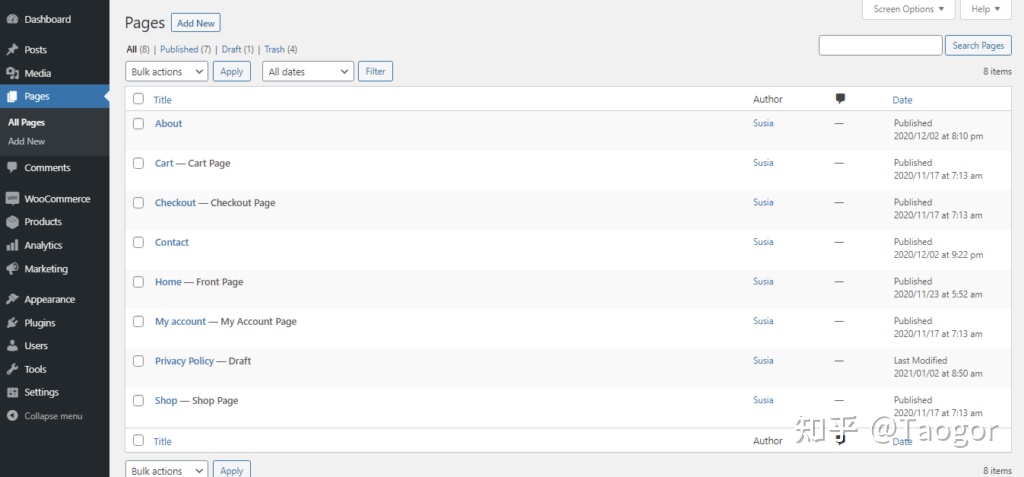
Task: Open the bottom Bulk actions dropdown
Action: 167,470
